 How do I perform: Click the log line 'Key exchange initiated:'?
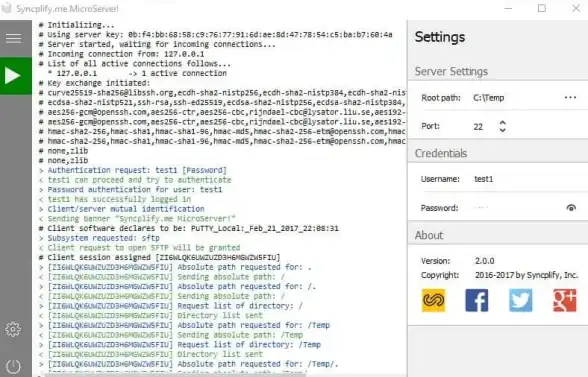coord(94,83)
